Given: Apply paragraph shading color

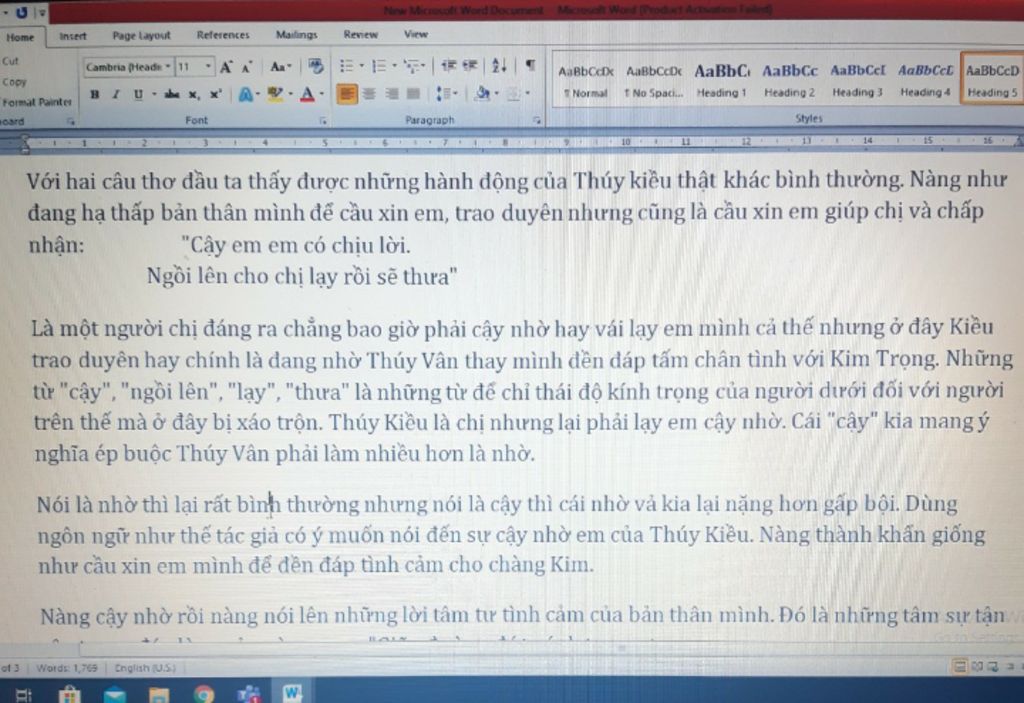Looking at the screenshot, I should [x=482, y=94].
